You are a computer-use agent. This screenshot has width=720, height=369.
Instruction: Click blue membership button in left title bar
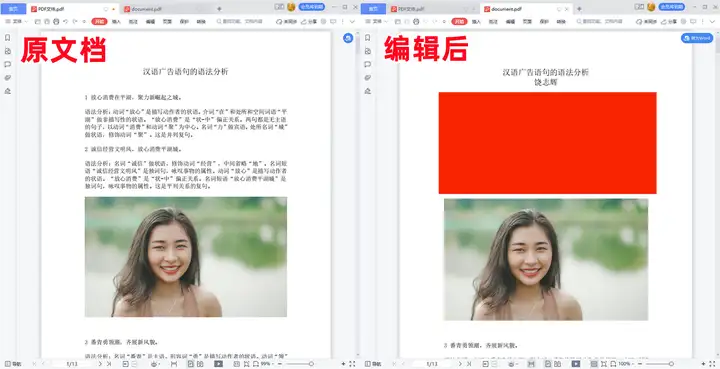pyautogui.click(x=312, y=7)
